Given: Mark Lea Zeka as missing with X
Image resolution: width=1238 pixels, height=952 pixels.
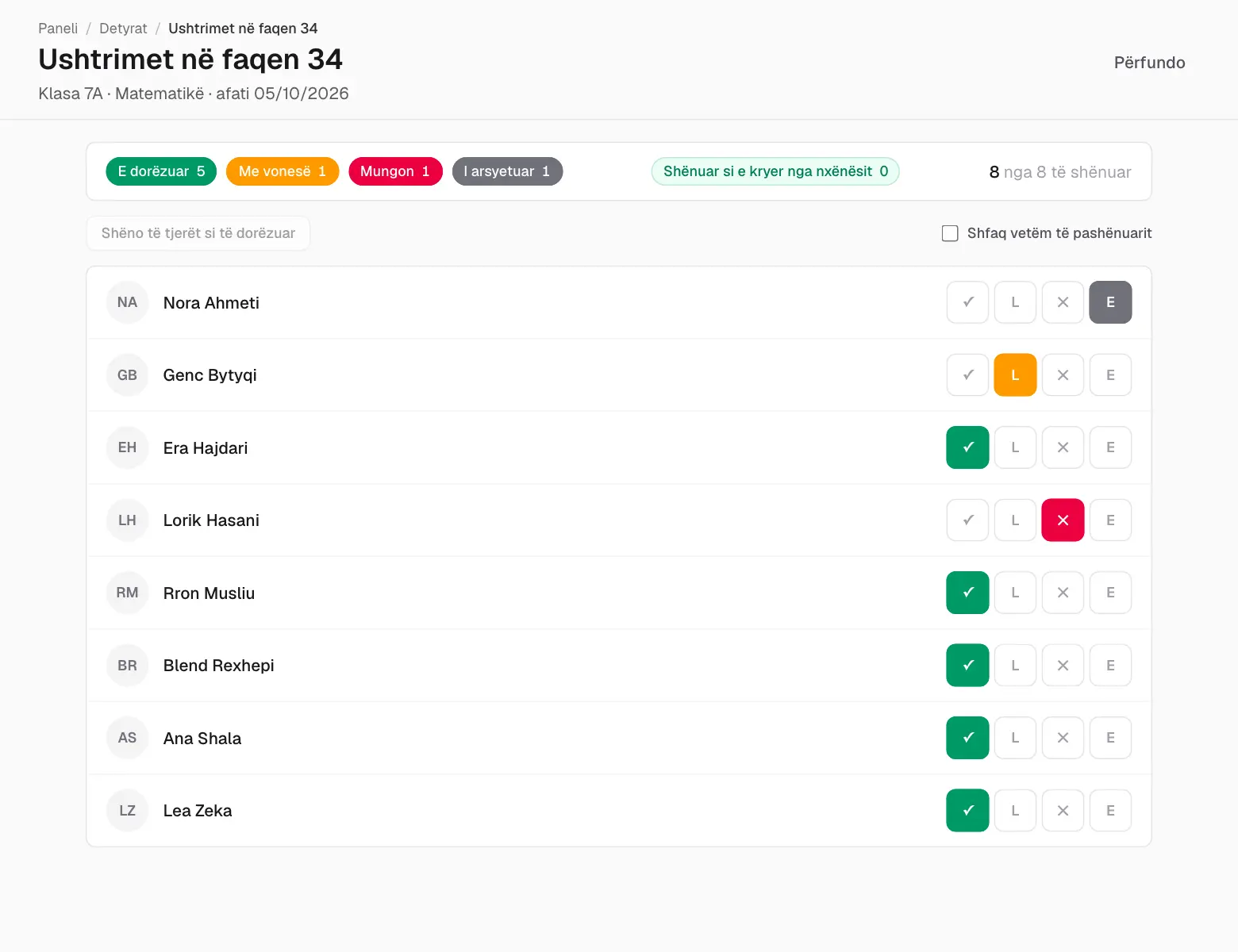Looking at the screenshot, I should point(1063,810).
